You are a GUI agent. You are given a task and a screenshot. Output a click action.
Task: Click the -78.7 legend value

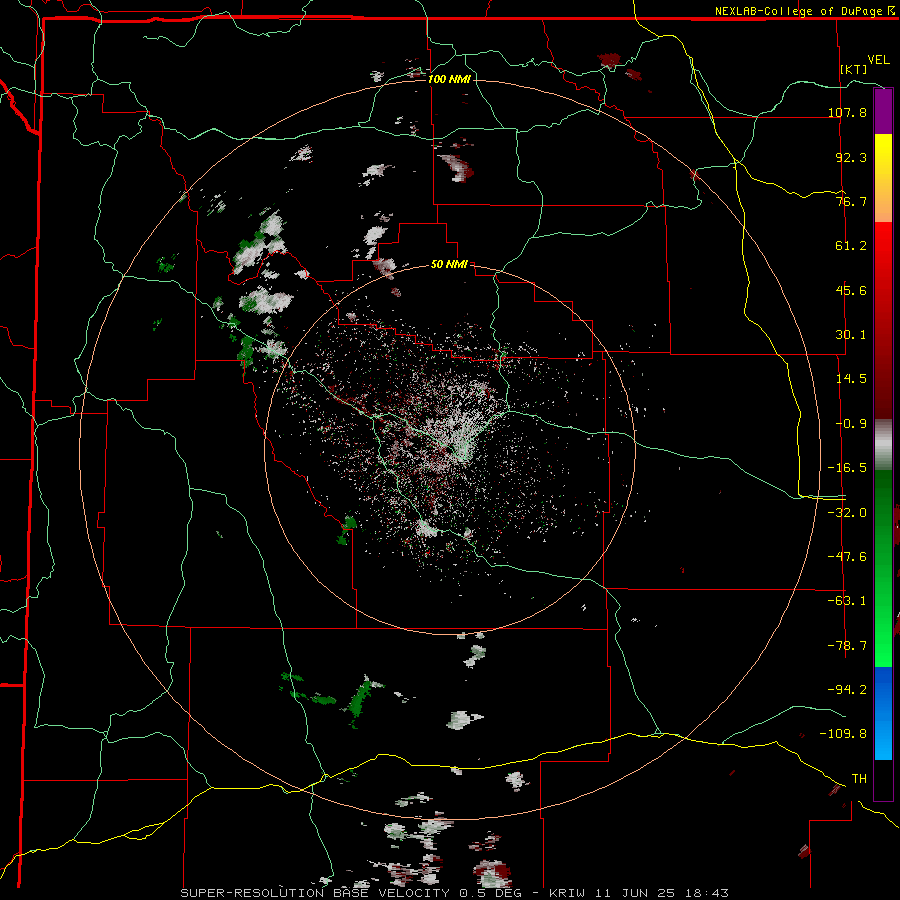pos(847,646)
